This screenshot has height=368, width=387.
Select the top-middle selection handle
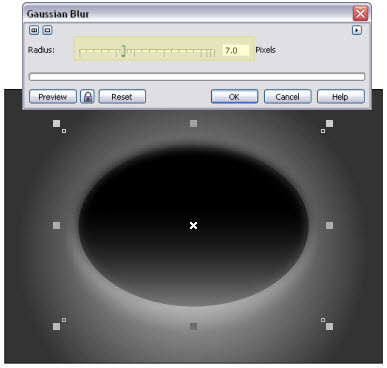(193, 124)
